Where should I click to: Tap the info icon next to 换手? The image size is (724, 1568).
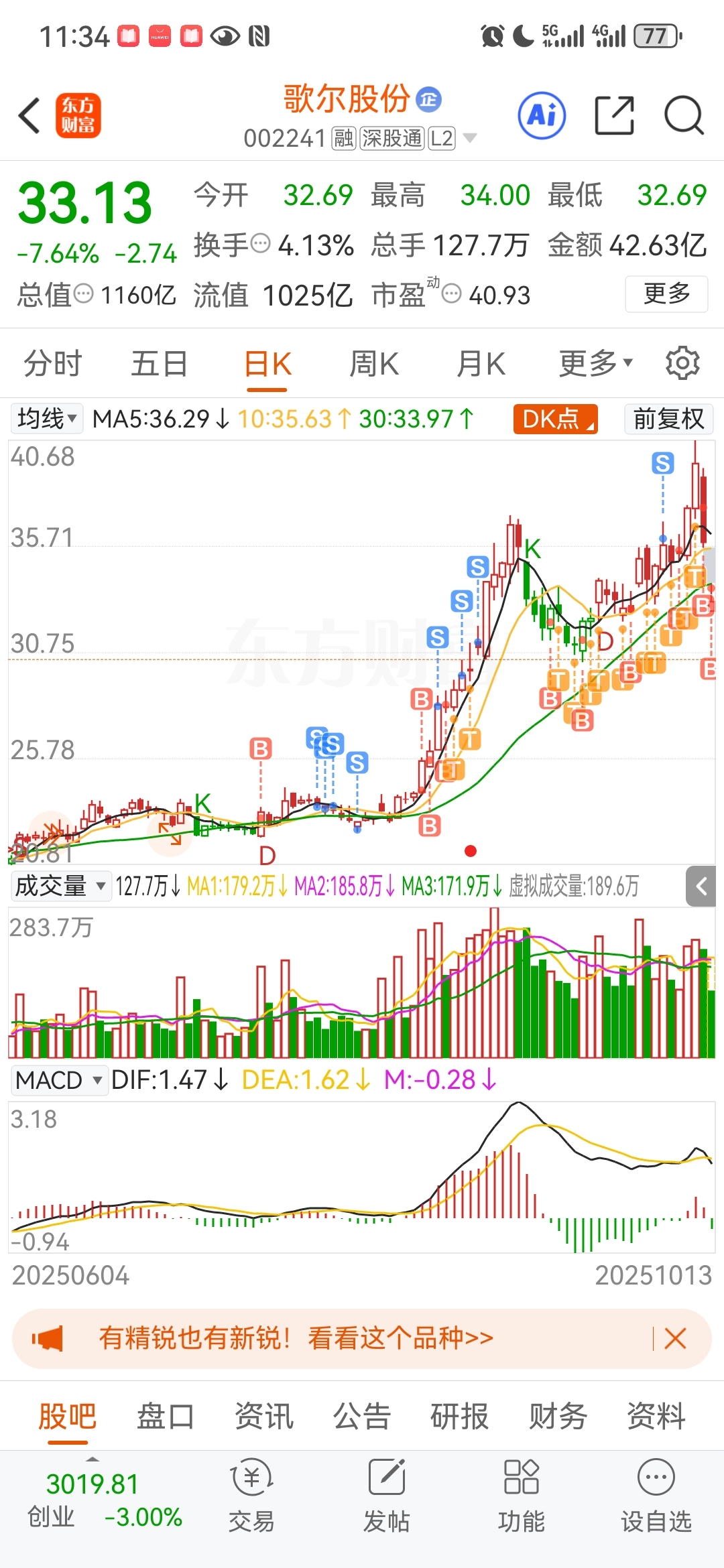(260, 243)
